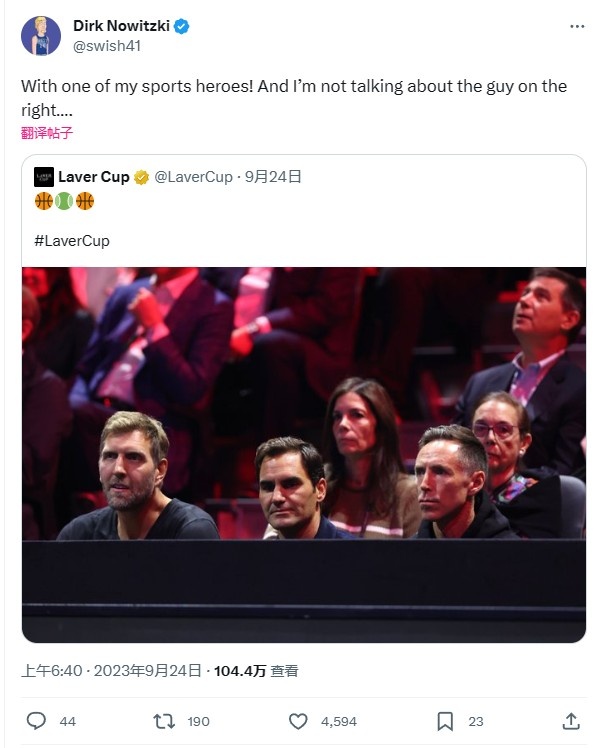Like the post with the heart icon

[x=298, y=721]
